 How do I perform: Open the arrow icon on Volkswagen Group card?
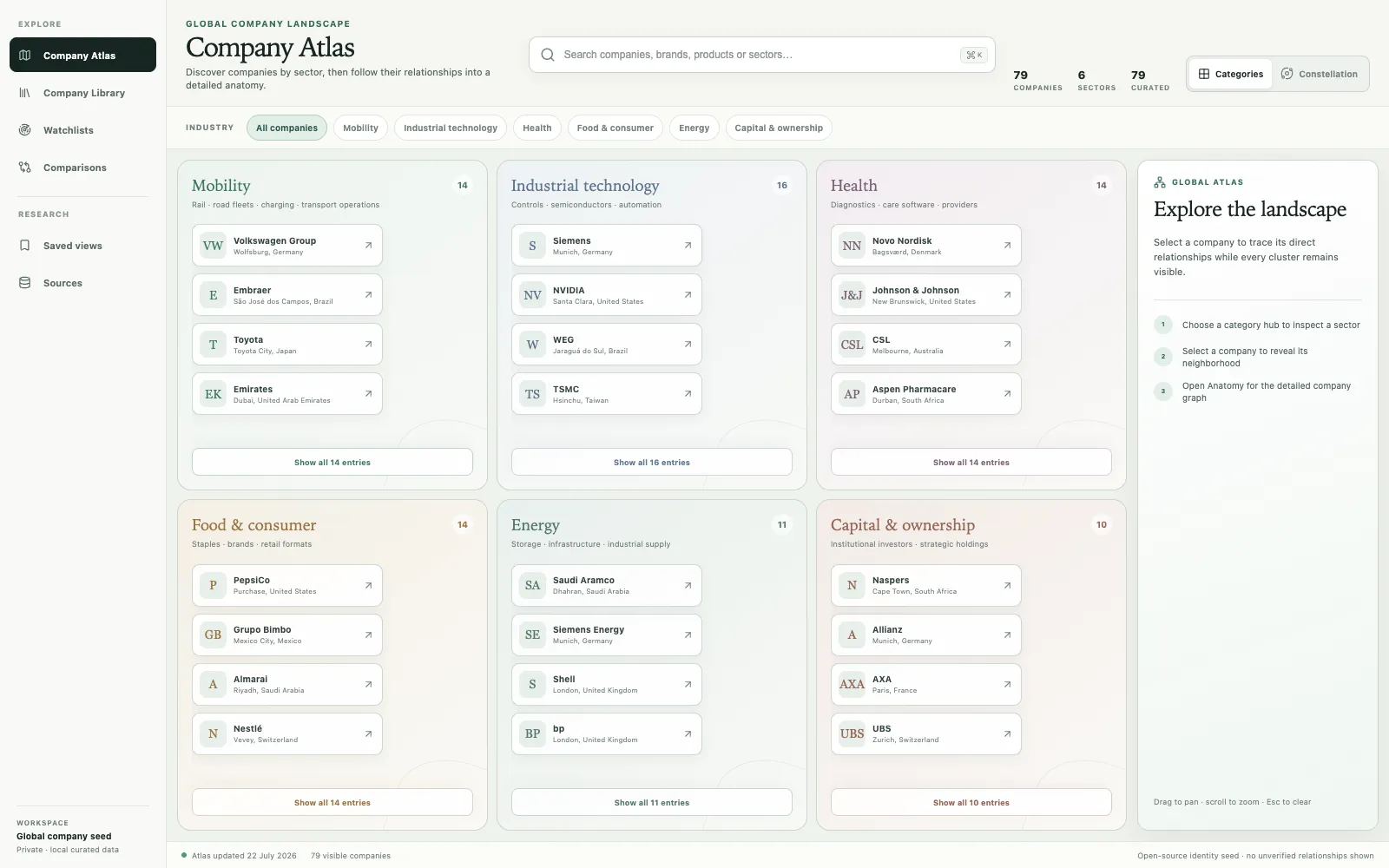pos(368,246)
